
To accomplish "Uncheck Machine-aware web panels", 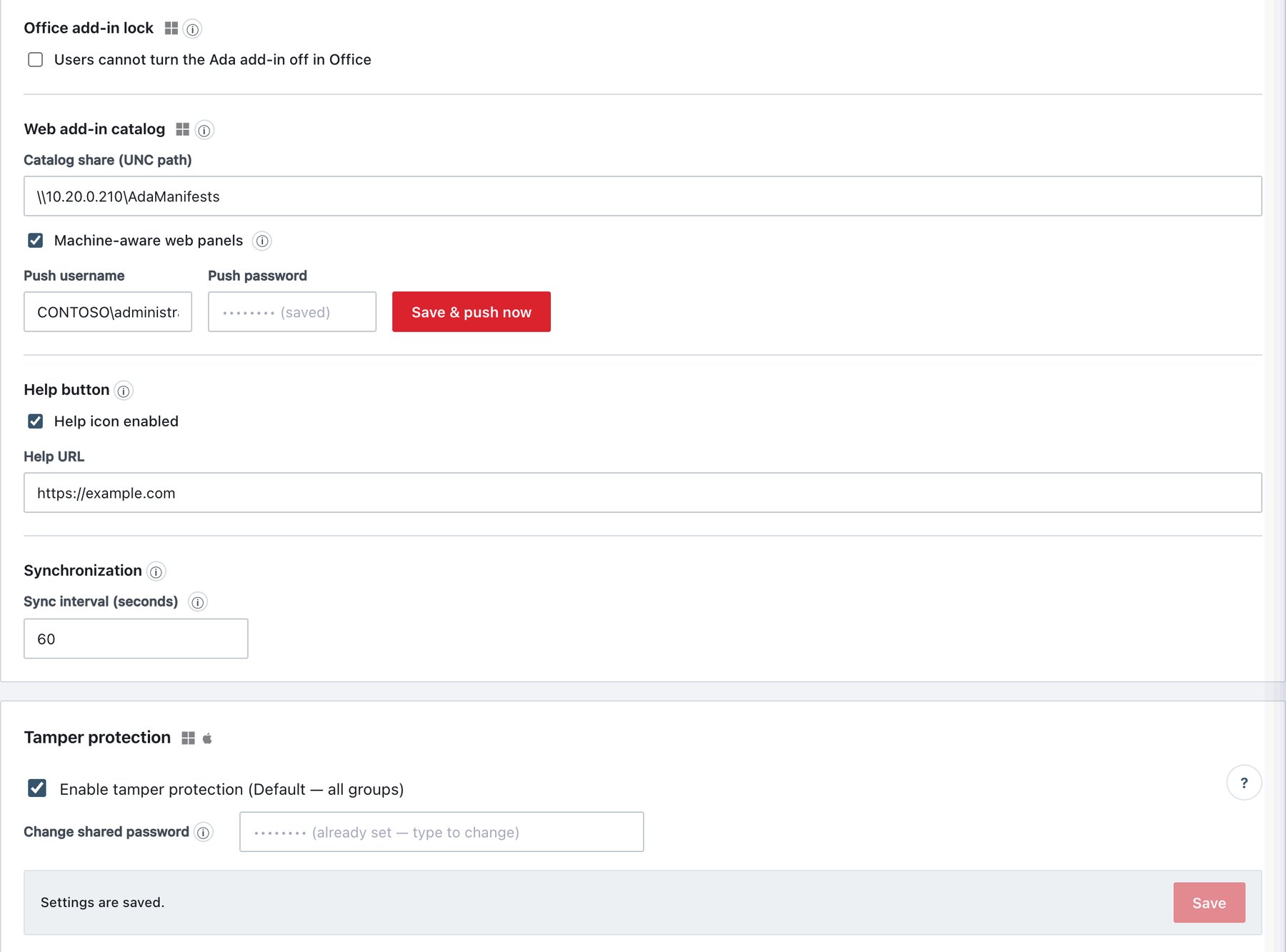I will pos(36,241).
